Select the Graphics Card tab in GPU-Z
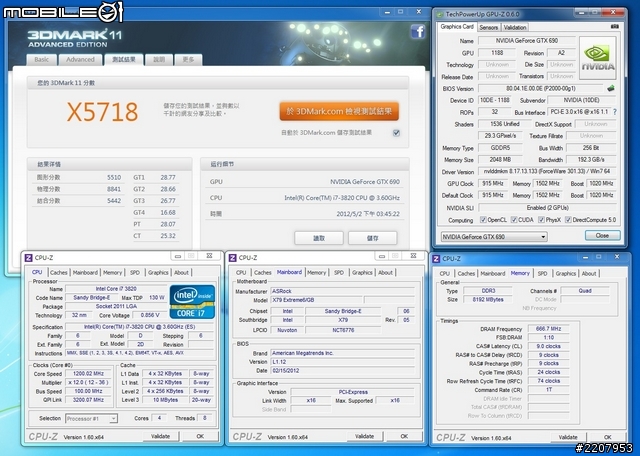This screenshot has height=456, width=640. pyautogui.click(x=457, y=27)
